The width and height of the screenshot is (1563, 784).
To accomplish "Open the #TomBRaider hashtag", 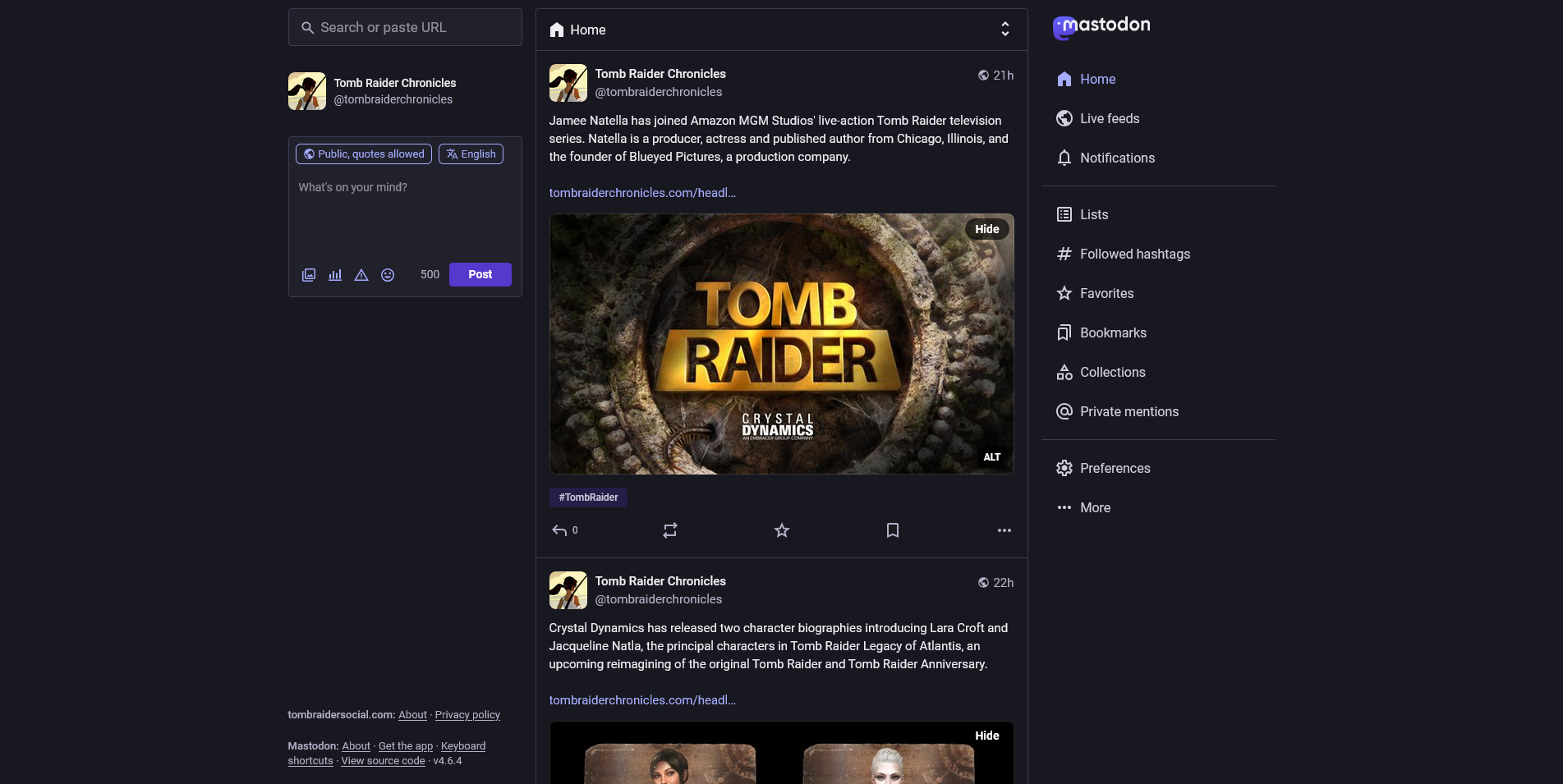I will 588,497.
